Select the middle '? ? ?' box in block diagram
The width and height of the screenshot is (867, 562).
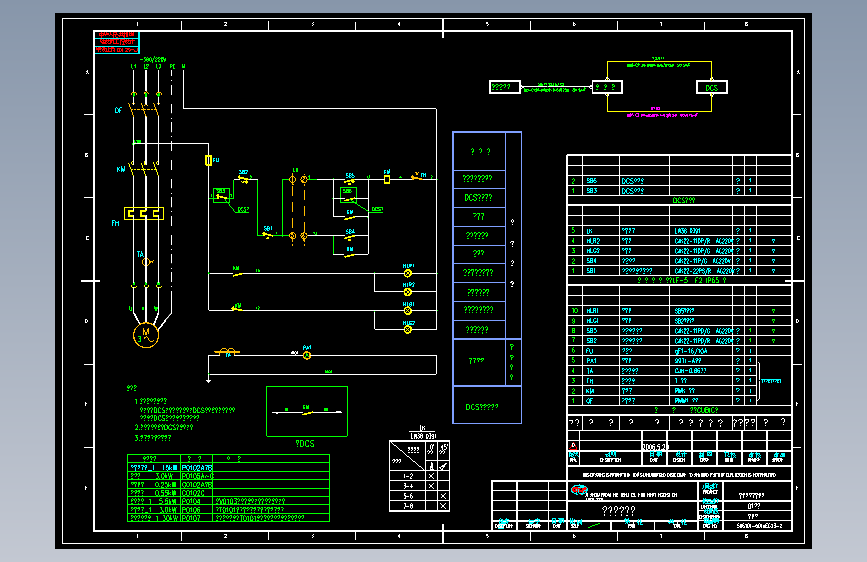coord(607,87)
